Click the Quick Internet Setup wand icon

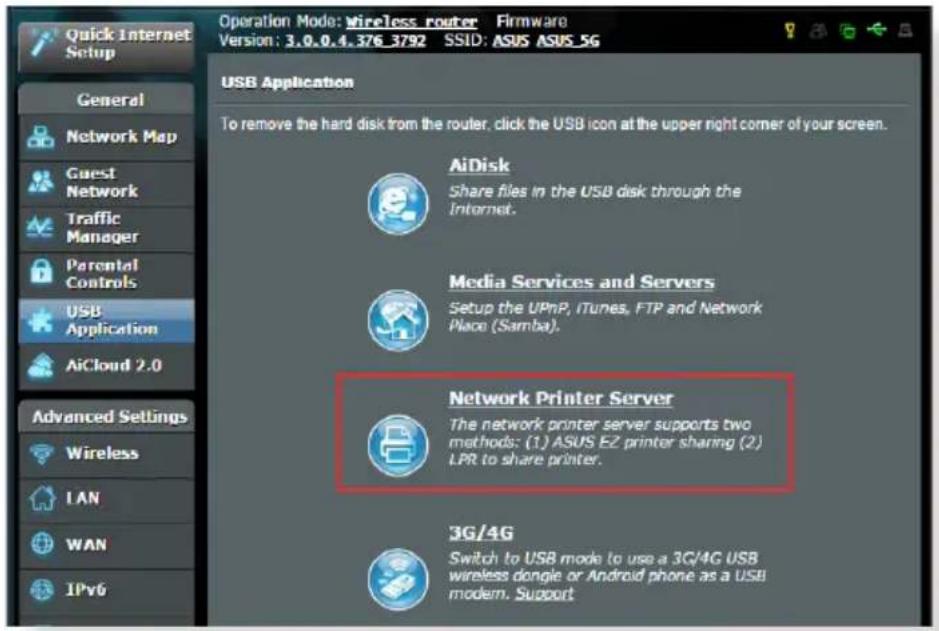click(42, 43)
